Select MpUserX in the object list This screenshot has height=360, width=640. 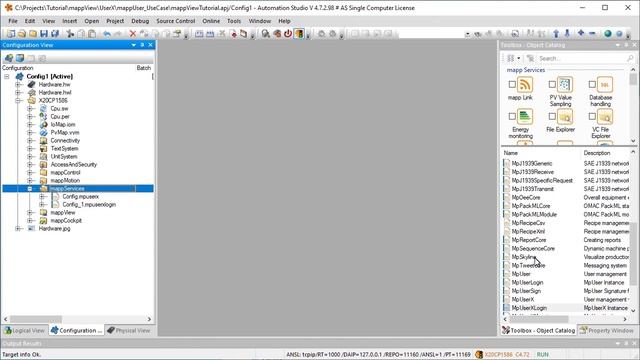tap(523, 299)
